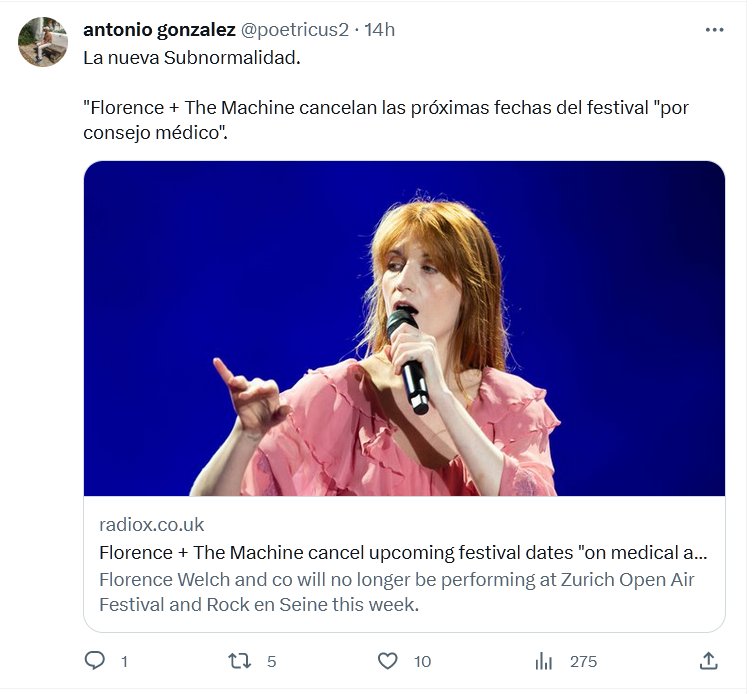
Task: Click the view count "275"
Action: [x=583, y=662]
